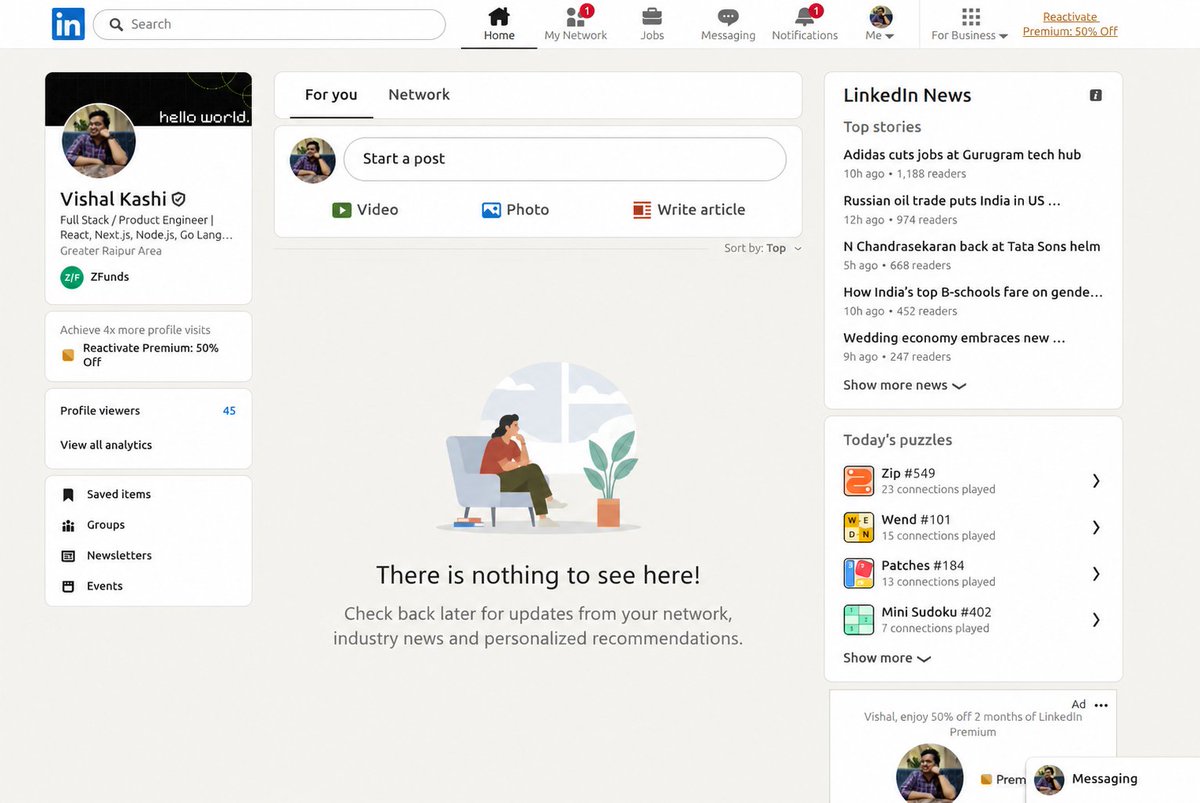Click the Newsletters icon in sidebar
1200x803 pixels.
pos(68,556)
